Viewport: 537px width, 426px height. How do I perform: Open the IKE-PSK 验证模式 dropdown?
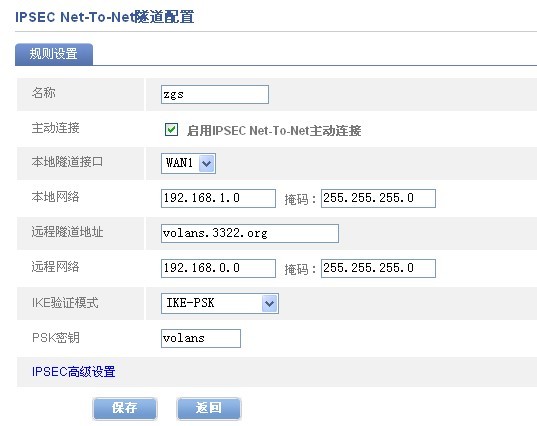pyautogui.click(x=220, y=303)
